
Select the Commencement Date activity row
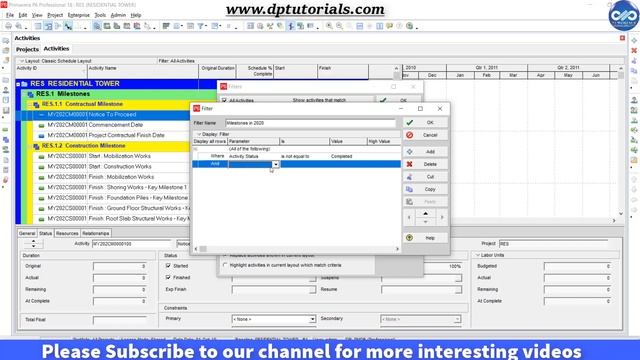coord(110,125)
